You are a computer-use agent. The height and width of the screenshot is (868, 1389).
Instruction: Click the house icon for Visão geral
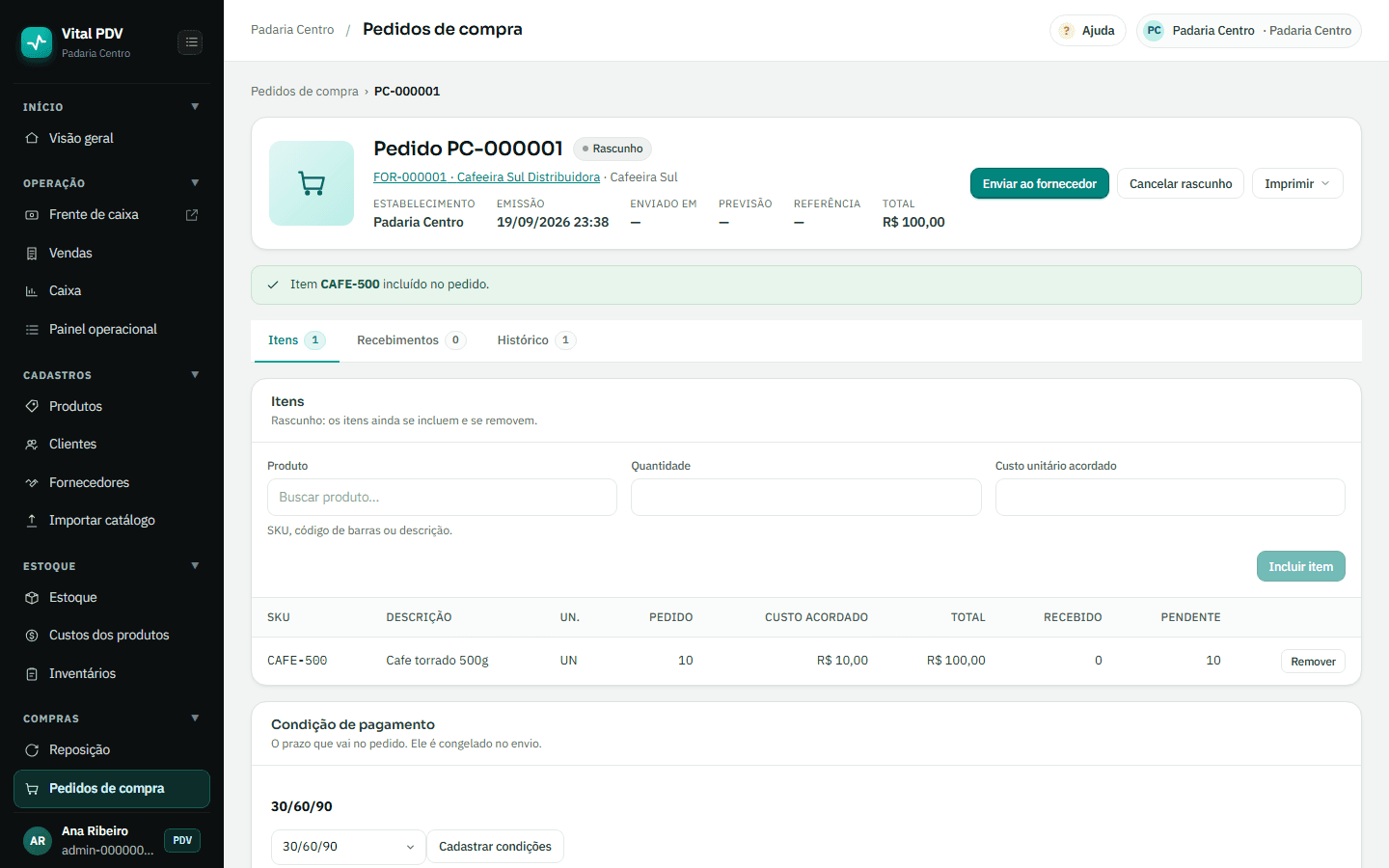click(32, 138)
